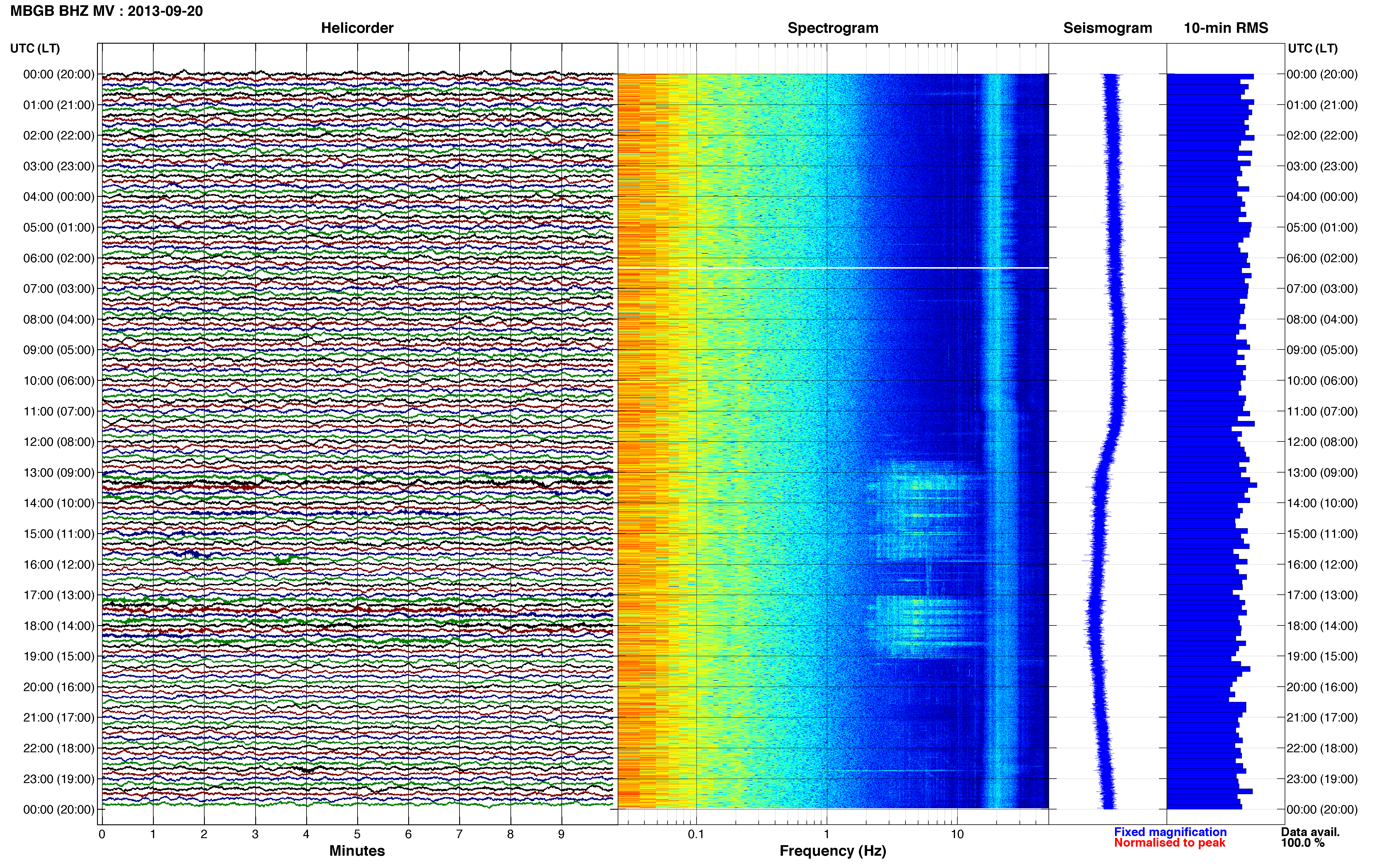Click the Minutes axis tick label '7'
Image resolution: width=1389 pixels, height=868 pixels.
click(x=459, y=834)
